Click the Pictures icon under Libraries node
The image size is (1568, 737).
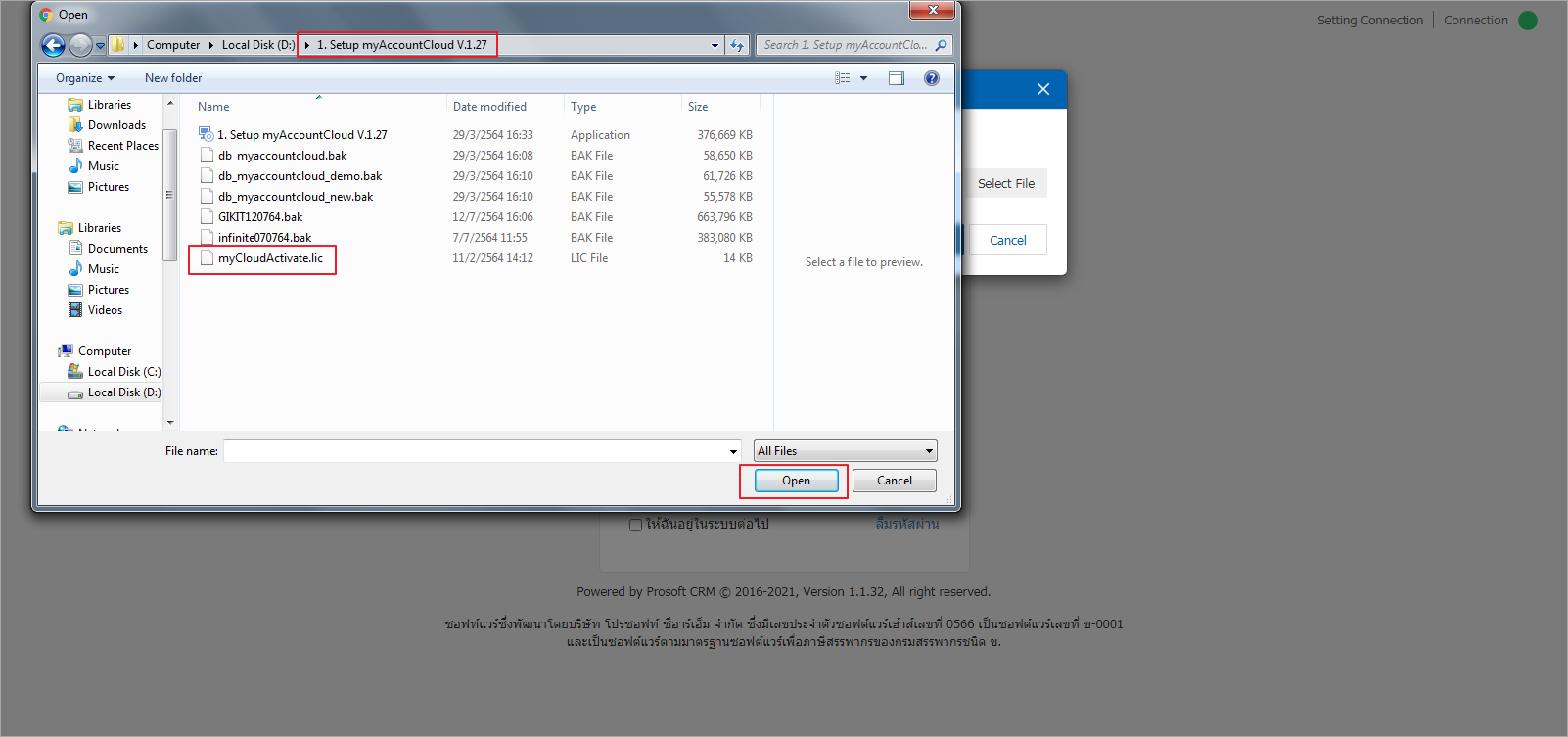(75, 290)
